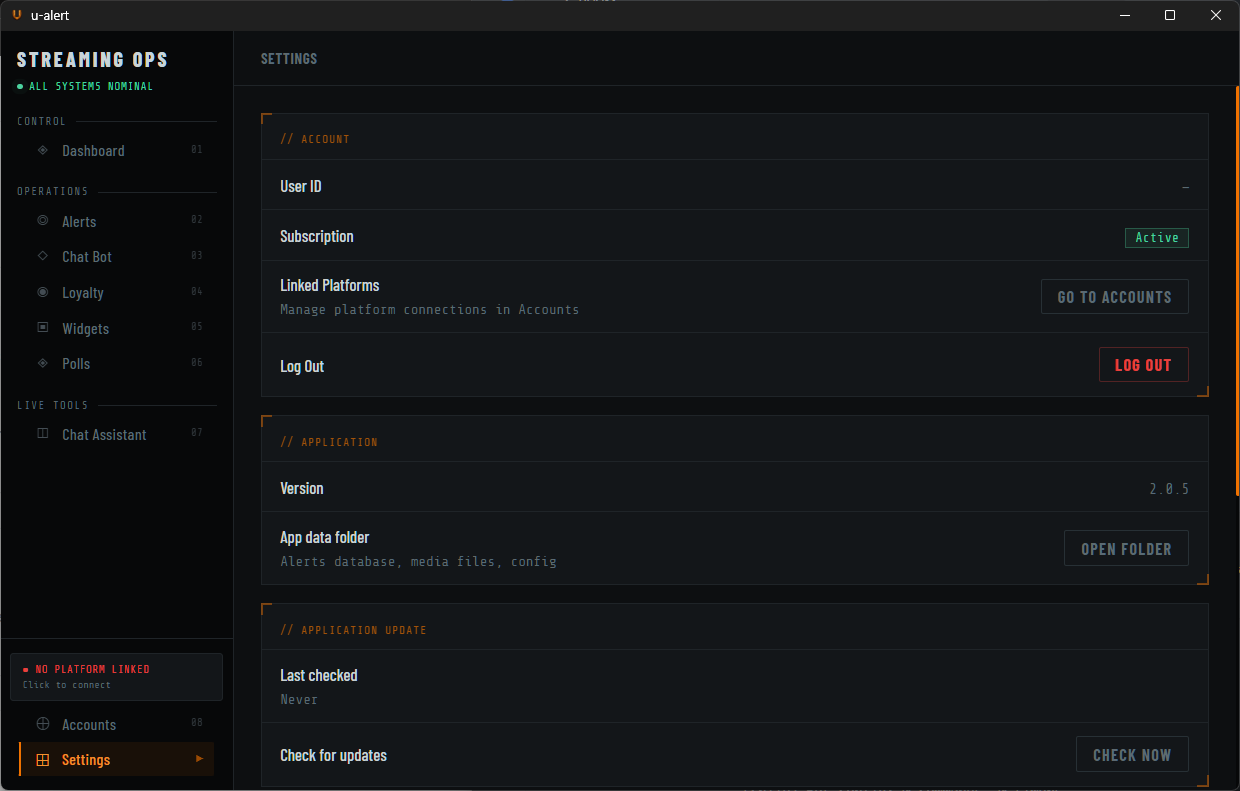Click the No Platform Linked connect card

[x=116, y=677]
